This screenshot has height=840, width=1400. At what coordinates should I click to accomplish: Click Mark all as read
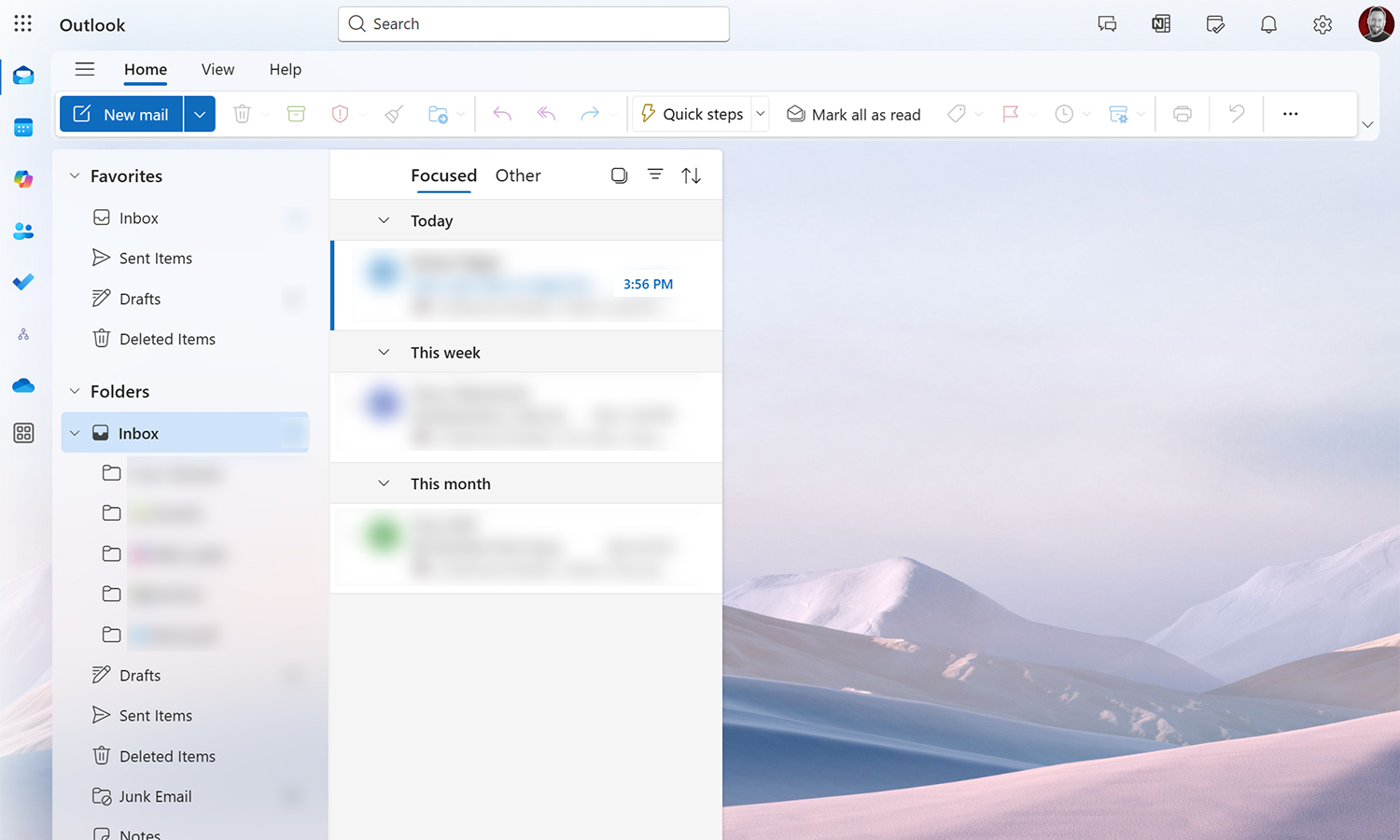pos(852,113)
